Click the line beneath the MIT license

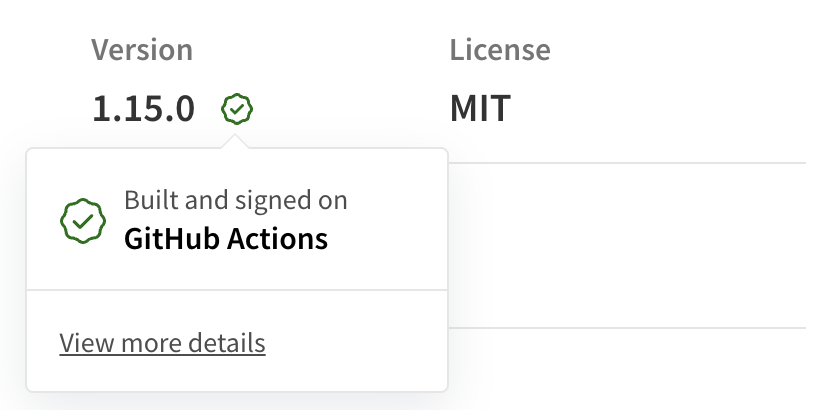pyautogui.click(x=625, y=162)
